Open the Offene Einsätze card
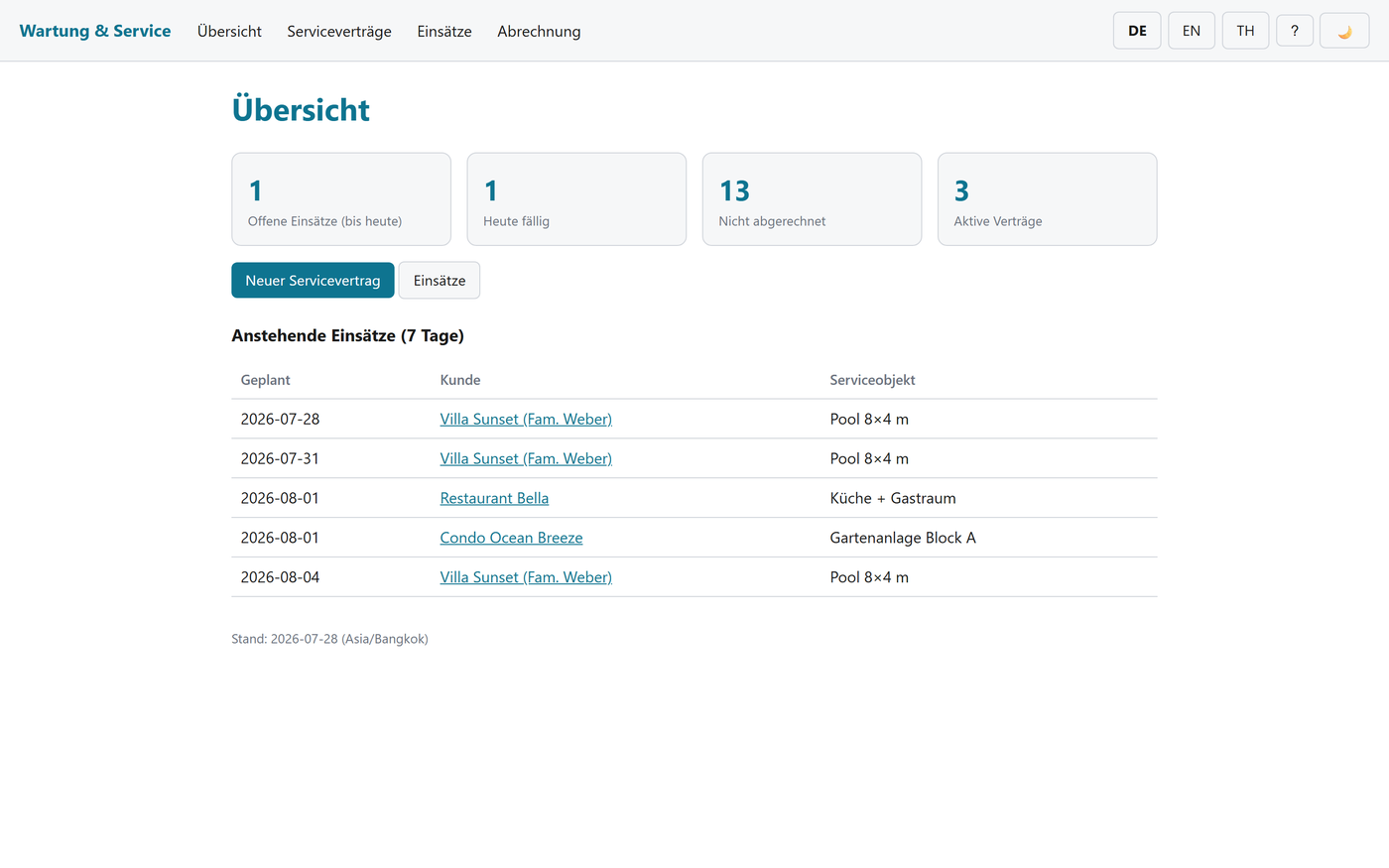The image size is (1389, 868). 341,198
